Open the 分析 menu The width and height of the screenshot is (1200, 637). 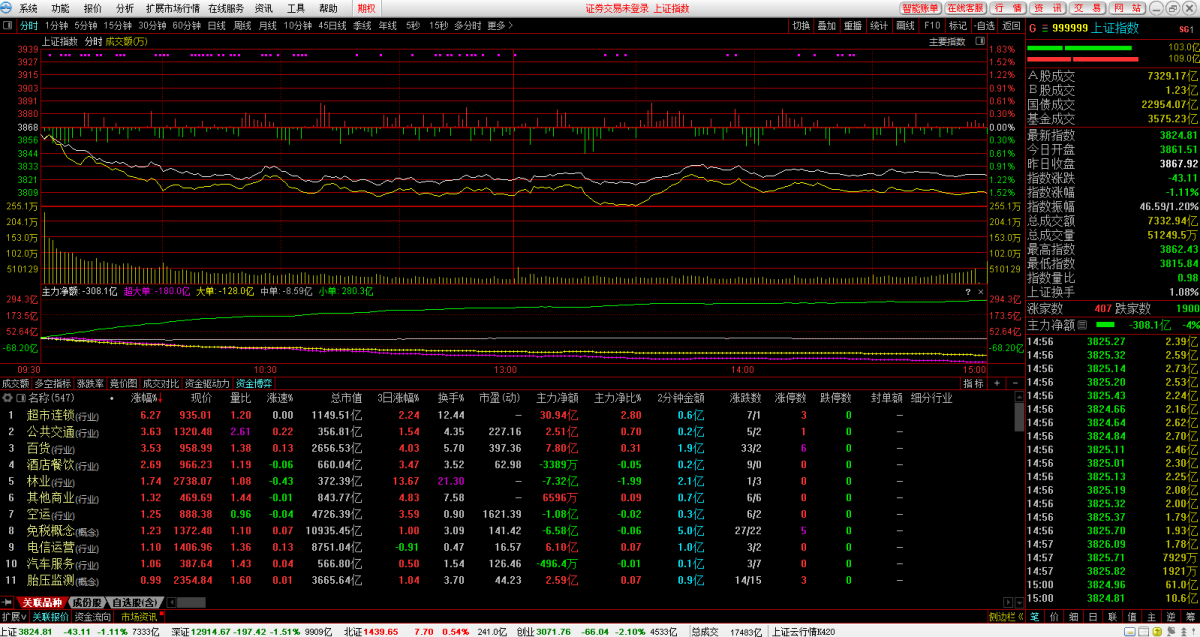coord(125,8)
